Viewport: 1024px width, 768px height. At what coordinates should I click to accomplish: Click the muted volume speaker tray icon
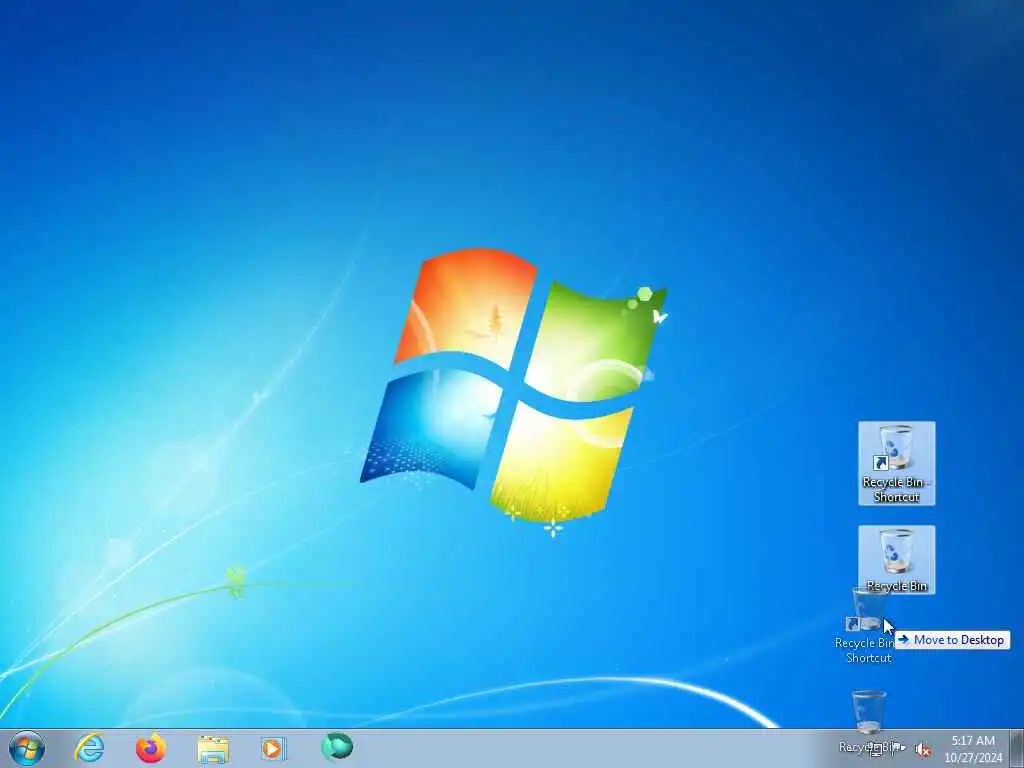click(922, 750)
